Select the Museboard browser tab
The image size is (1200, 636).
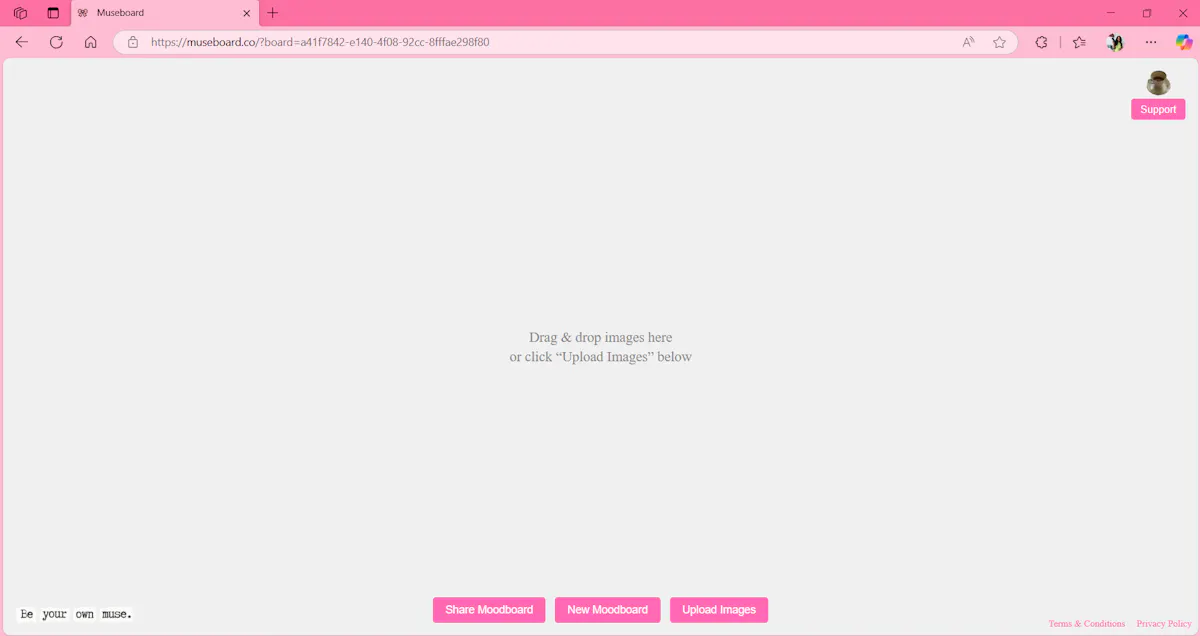click(165, 13)
